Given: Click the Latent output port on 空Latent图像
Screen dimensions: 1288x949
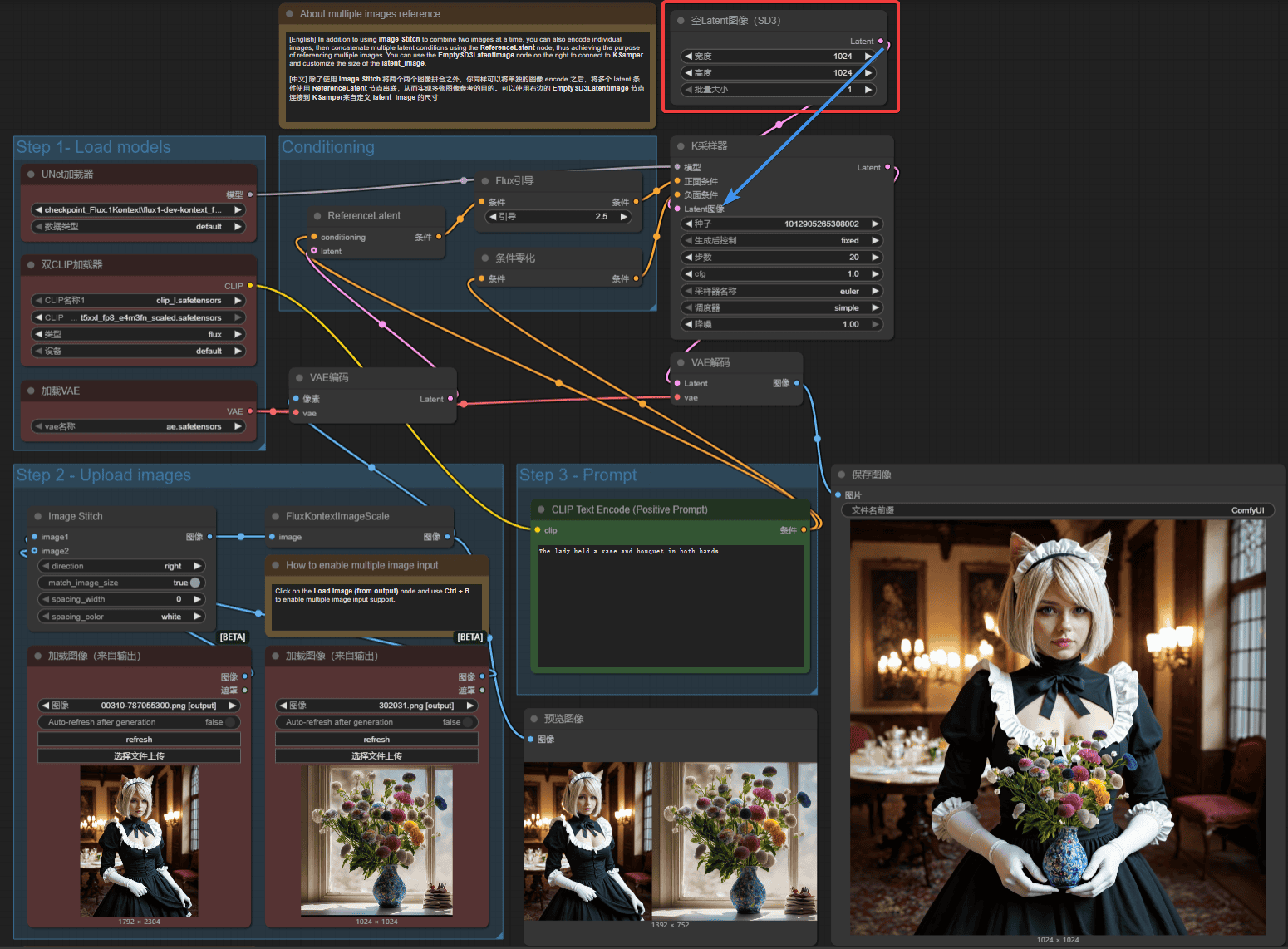Looking at the screenshot, I should coord(881,41).
